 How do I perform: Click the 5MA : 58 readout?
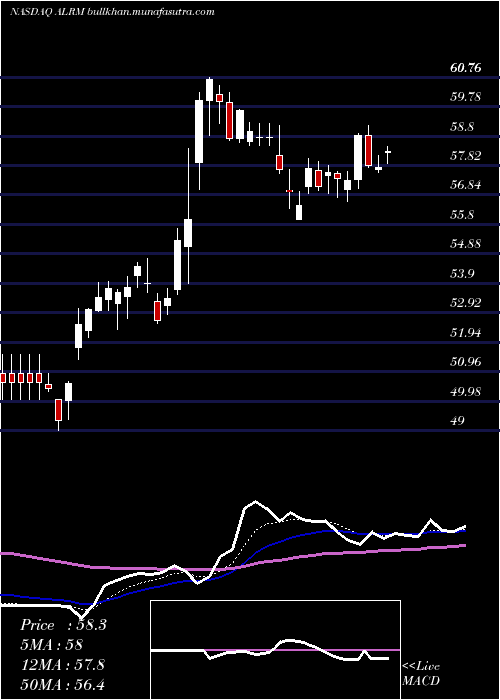[52, 645]
